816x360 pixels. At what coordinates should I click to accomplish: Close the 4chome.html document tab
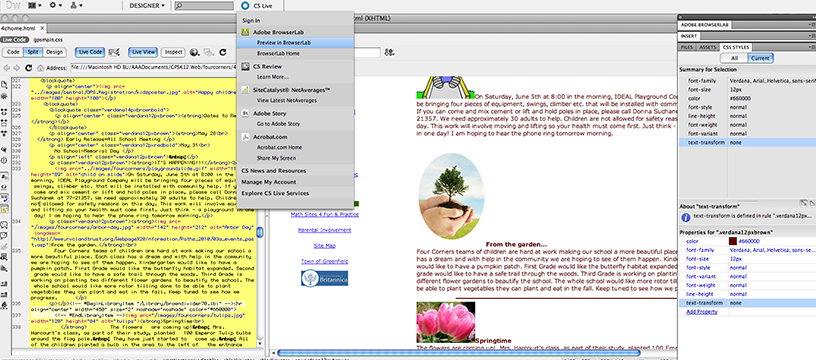click(42, 28)
